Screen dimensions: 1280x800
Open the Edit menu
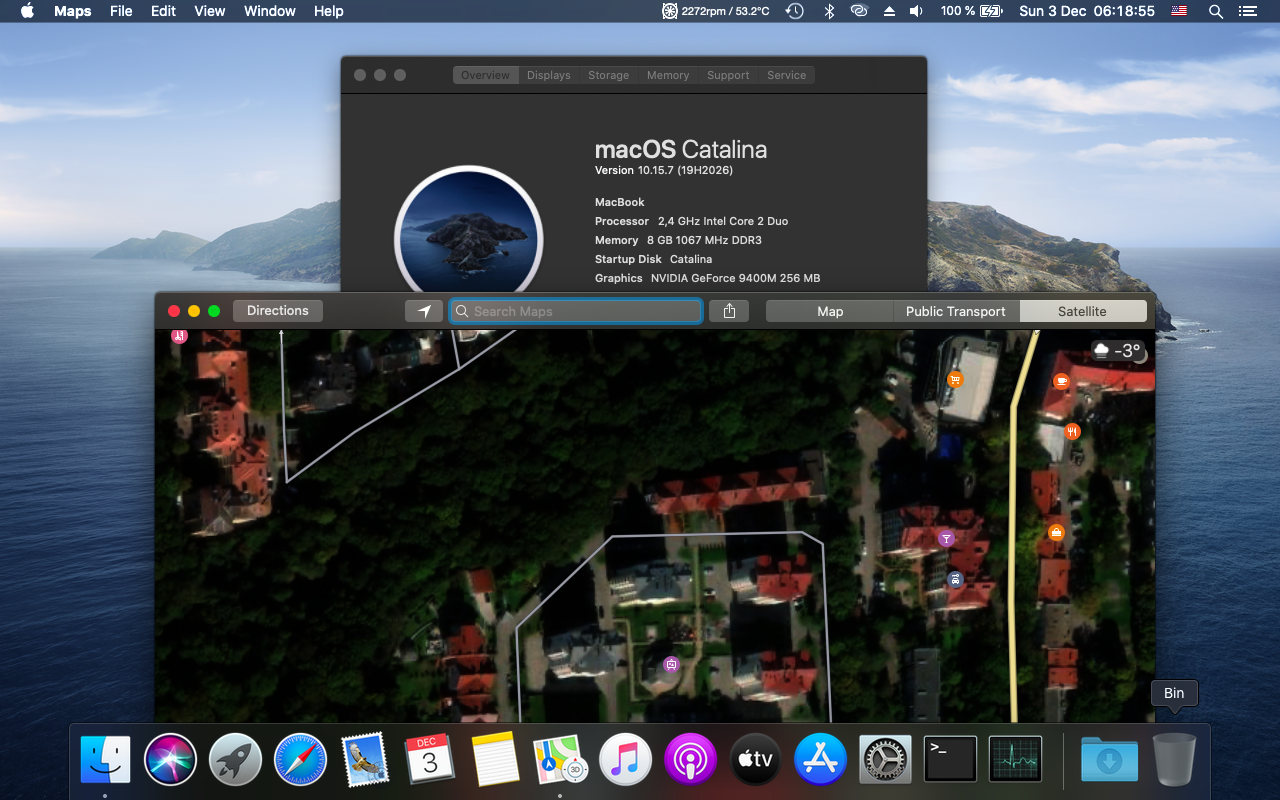pos(163,11)
